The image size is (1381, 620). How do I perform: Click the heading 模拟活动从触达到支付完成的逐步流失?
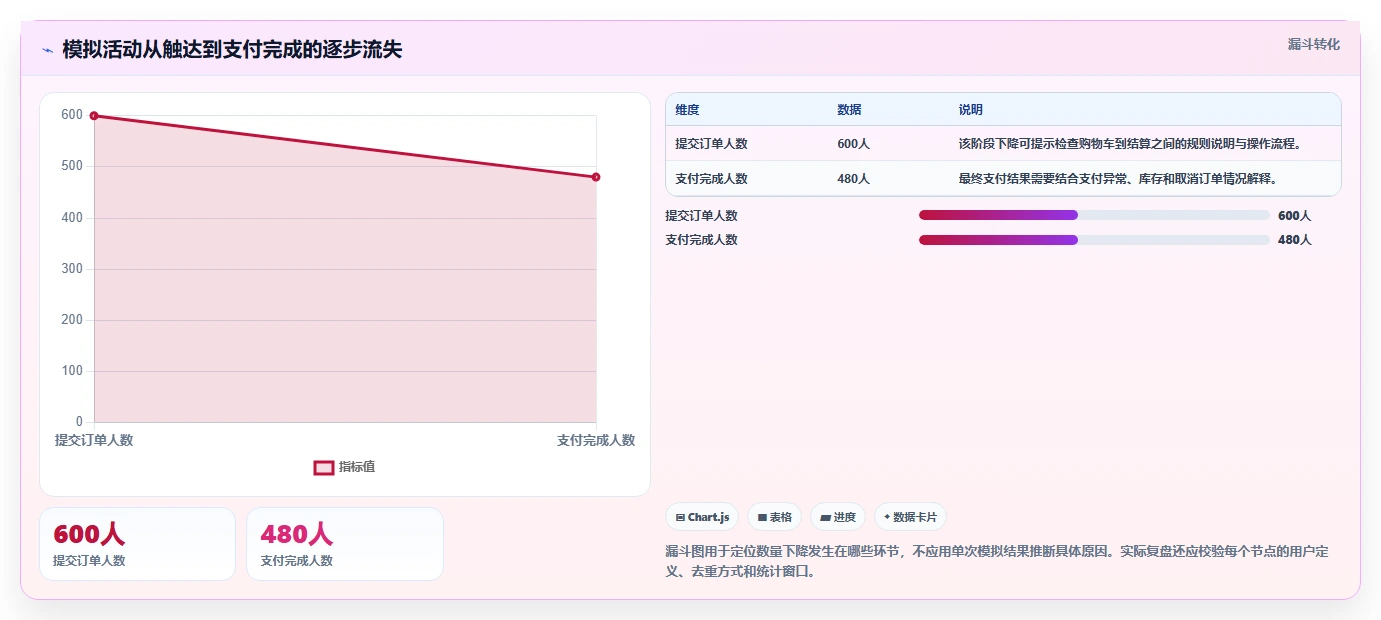(232, 50)
